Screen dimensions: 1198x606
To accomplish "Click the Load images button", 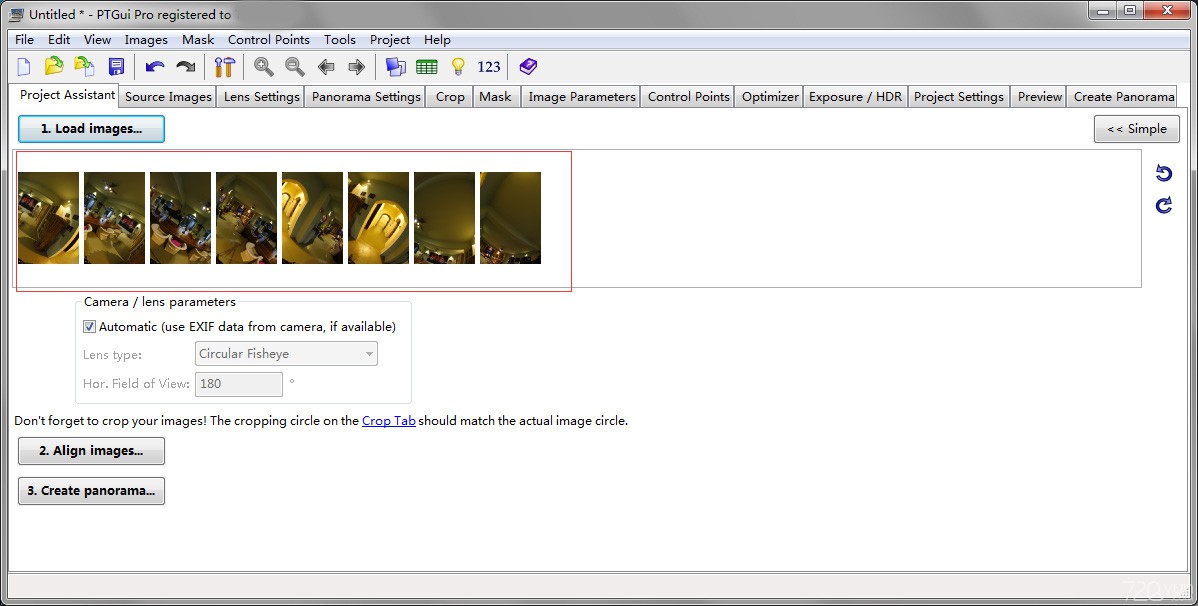I will tap(91, 129).
